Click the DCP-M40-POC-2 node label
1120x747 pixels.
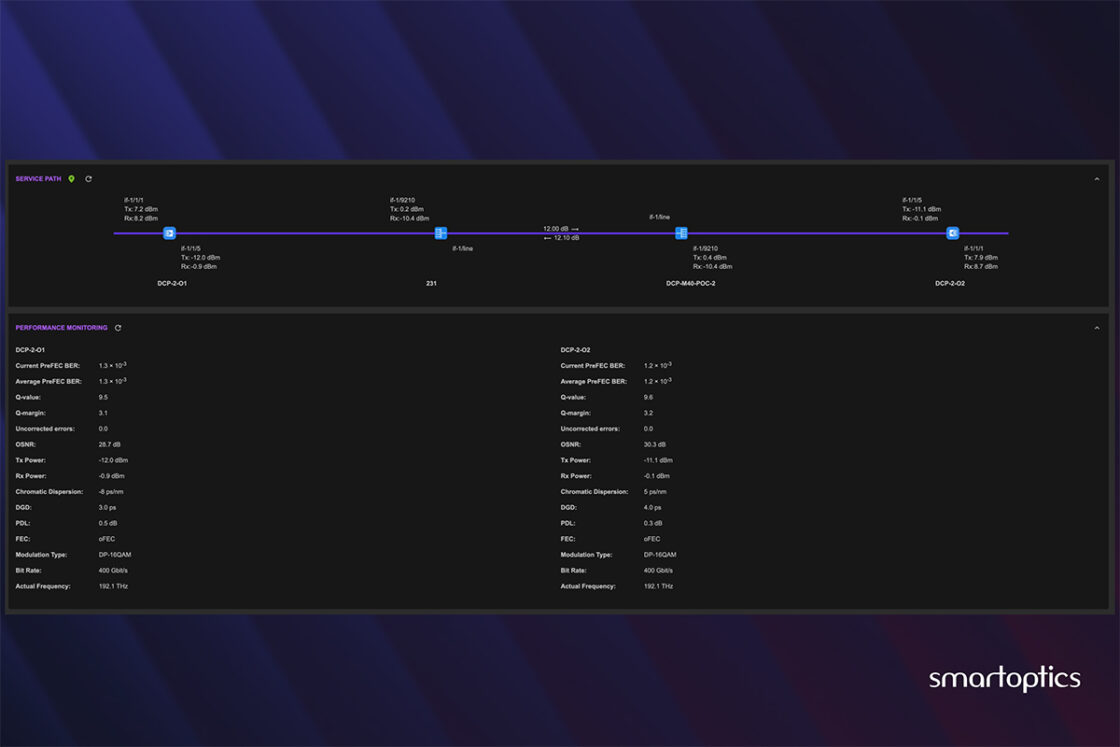(x=690, y=284)
